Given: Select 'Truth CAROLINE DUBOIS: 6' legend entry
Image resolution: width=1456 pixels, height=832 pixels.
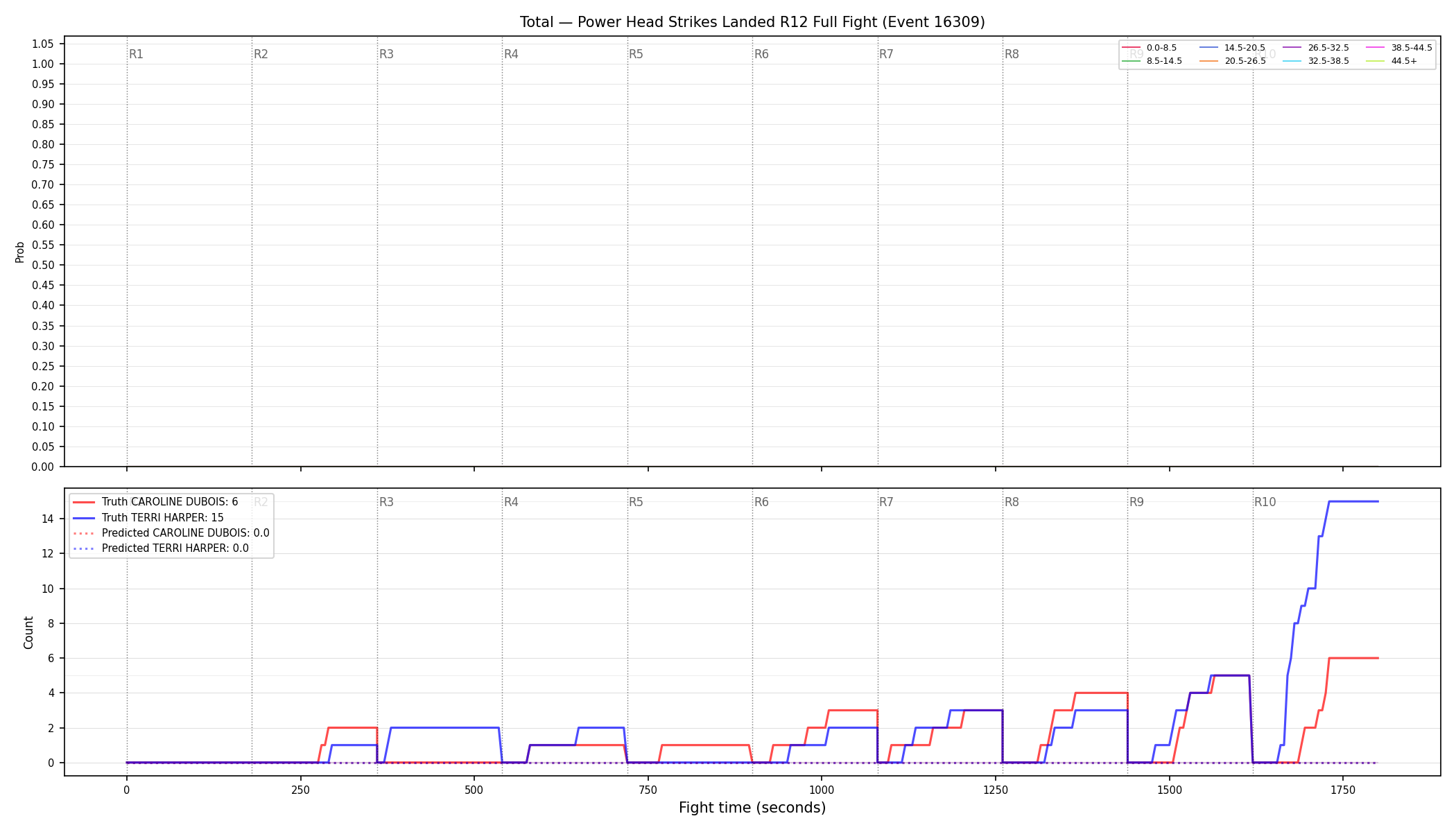Looking at the screenshot, I should pos(170,502).
